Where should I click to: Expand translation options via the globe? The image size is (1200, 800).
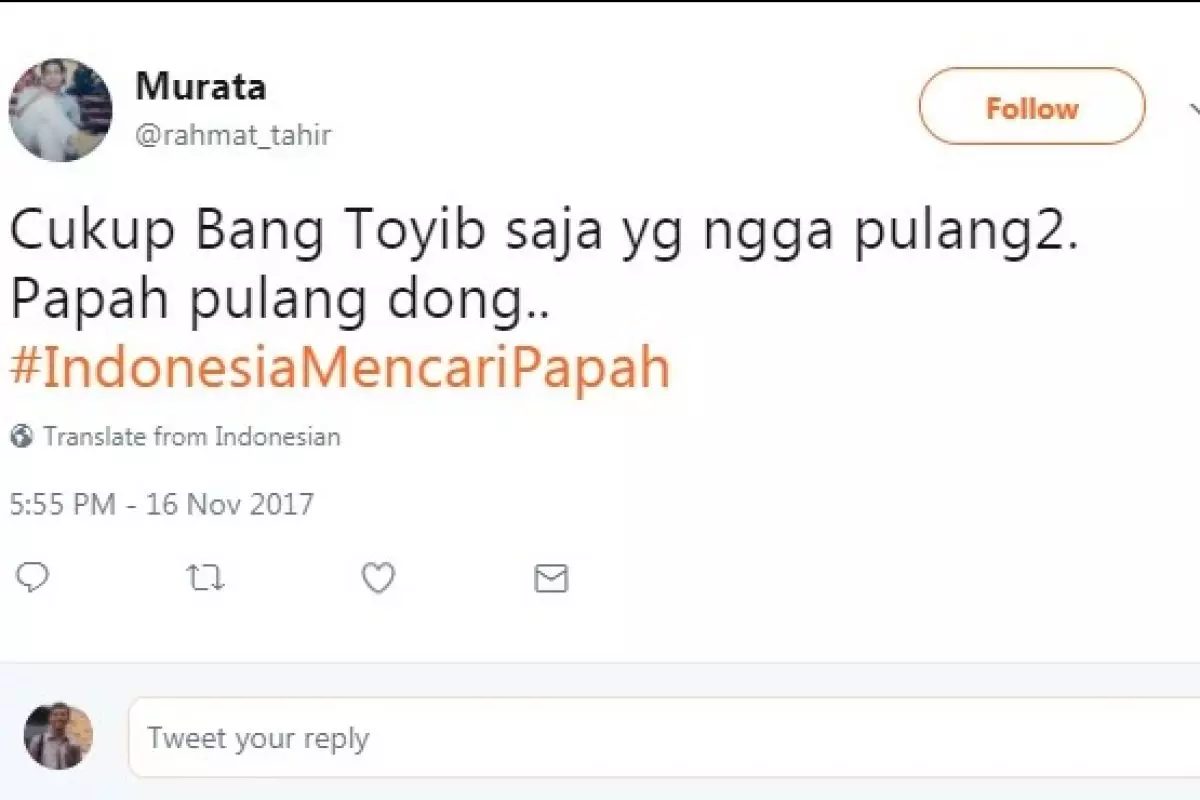(21, 435)
